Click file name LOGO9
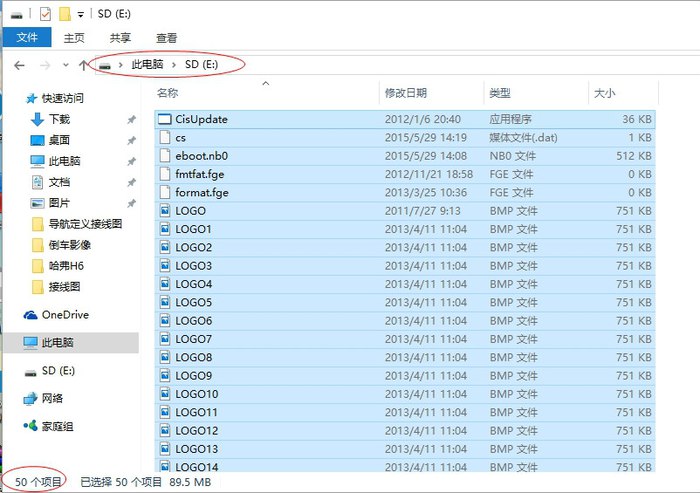 194,376
